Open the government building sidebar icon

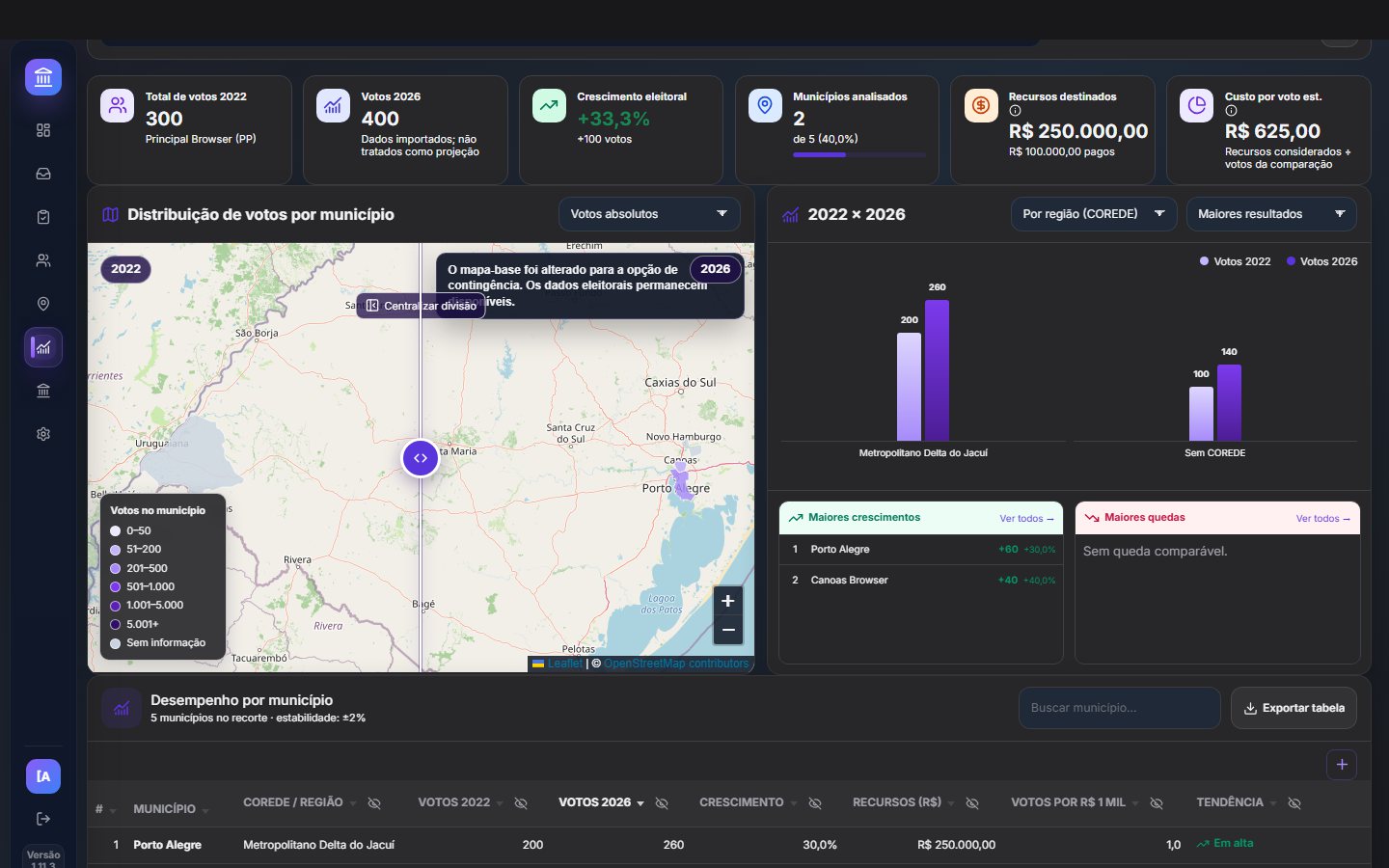pos(43,391)
